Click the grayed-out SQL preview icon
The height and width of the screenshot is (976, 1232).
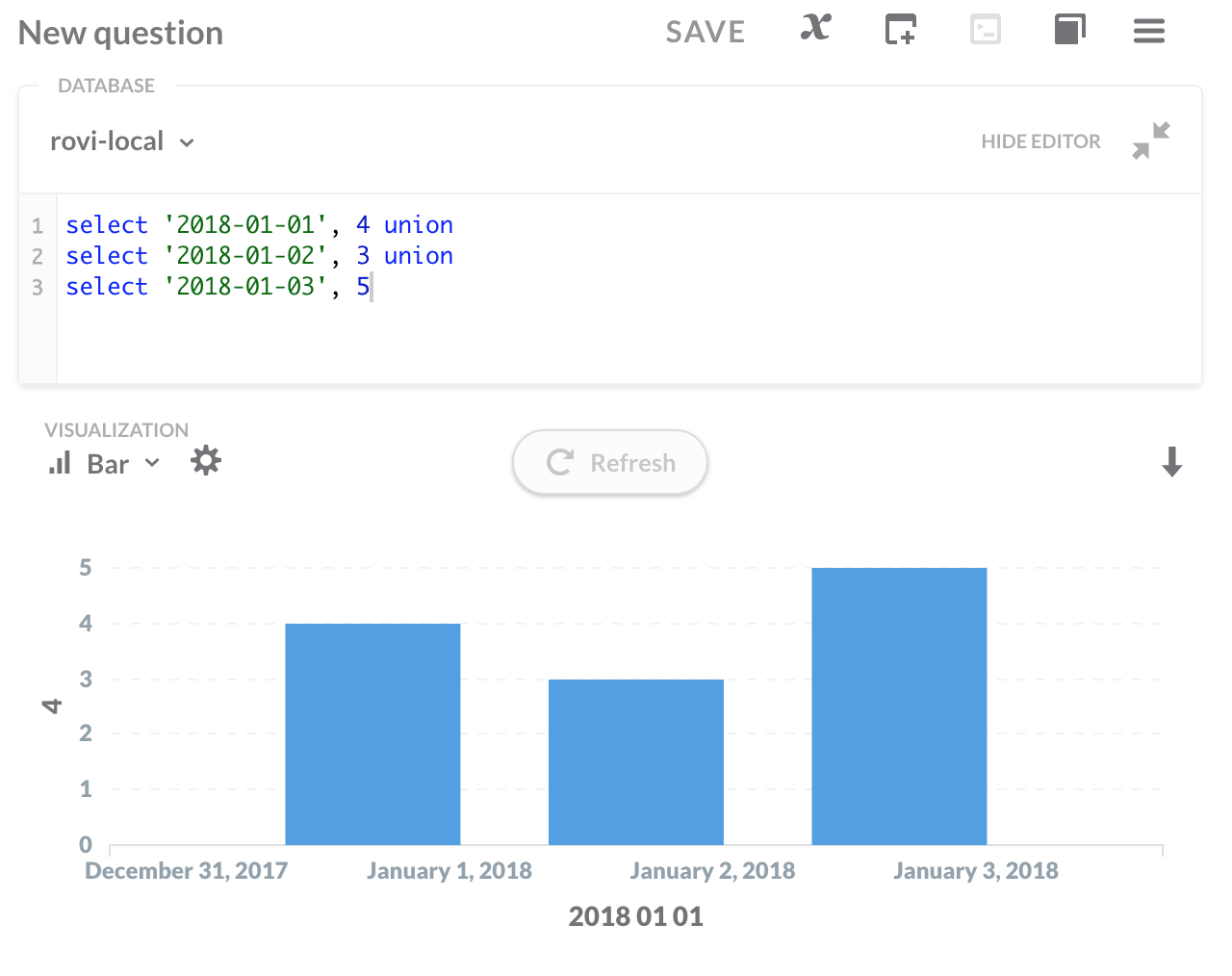986,30
